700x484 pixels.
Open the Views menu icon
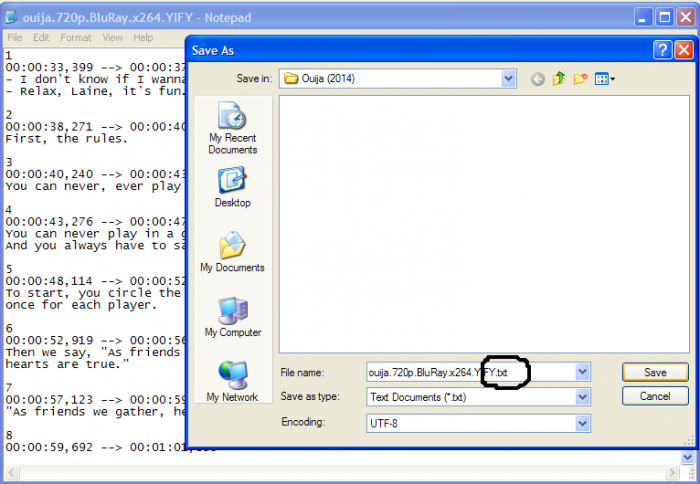tap(604, 79)
